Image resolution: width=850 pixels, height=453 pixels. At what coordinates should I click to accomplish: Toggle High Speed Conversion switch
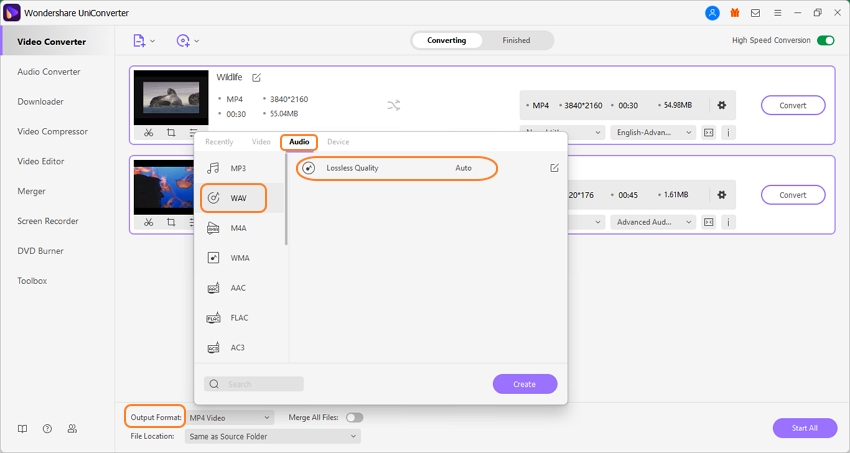coord(825,41)
